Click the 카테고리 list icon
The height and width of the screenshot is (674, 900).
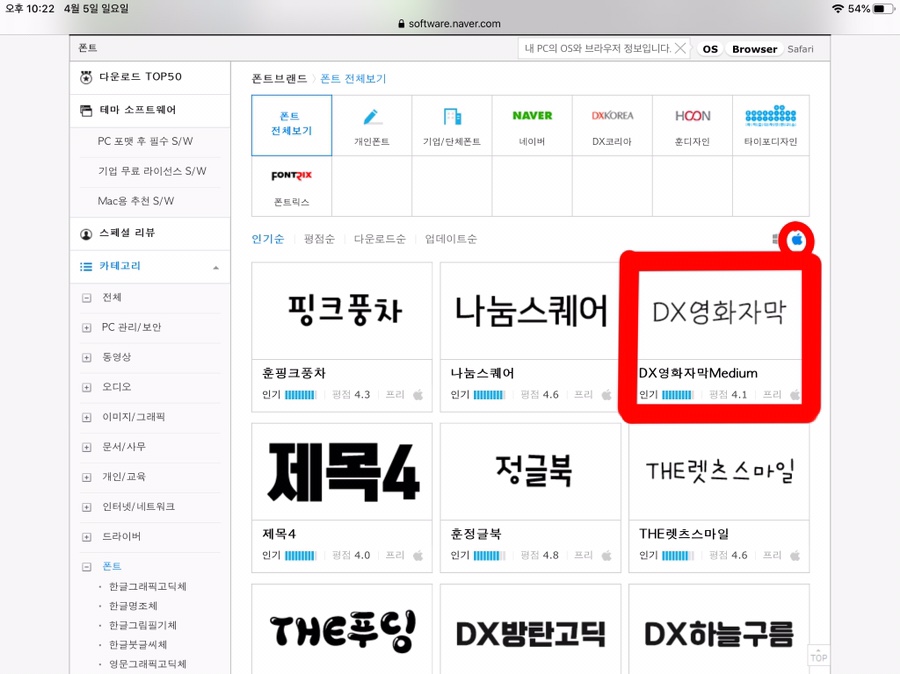[86, 266]
